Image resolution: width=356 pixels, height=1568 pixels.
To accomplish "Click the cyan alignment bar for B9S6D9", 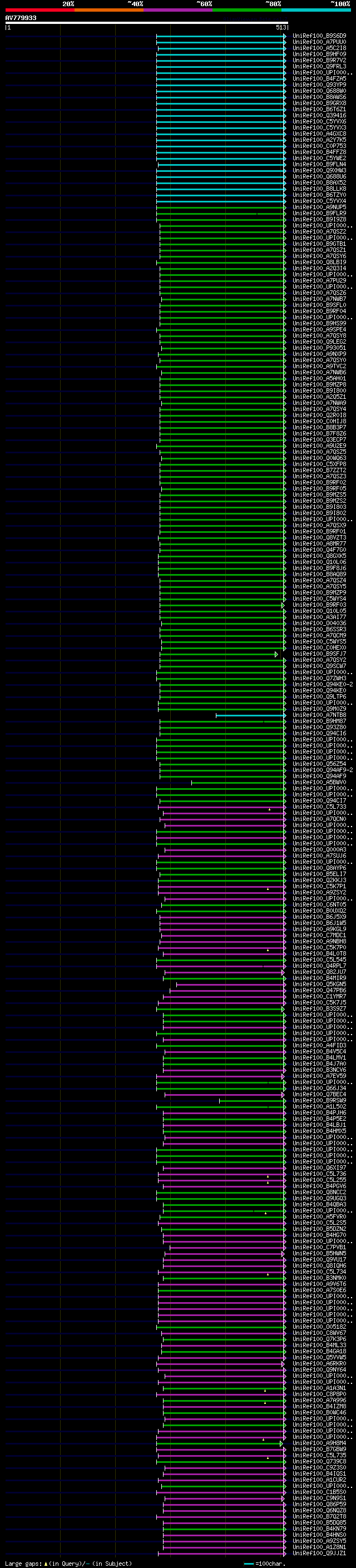I will coord(221,36).
